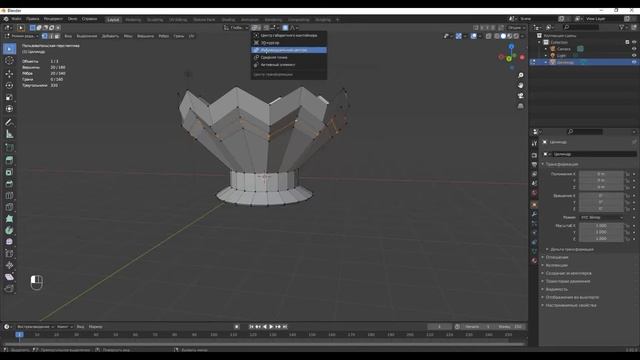Open the Render properties tab
Viewport: 640px width, 360px height.
[534, 155]
